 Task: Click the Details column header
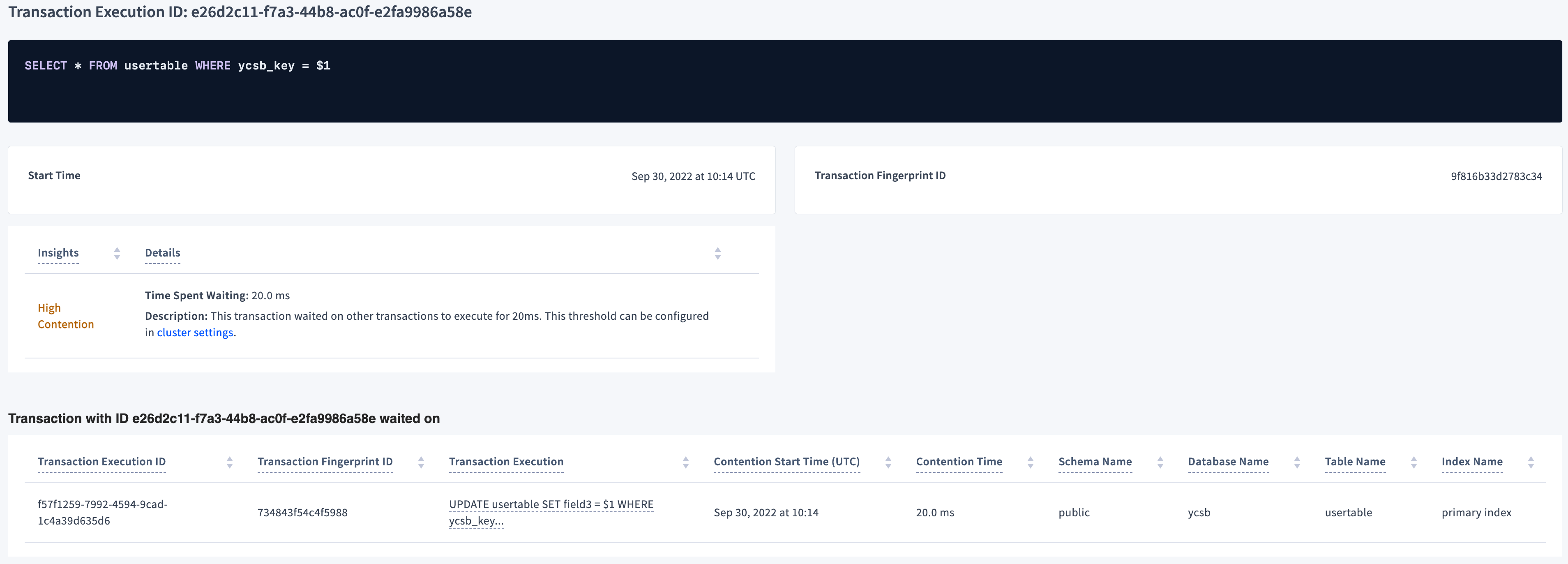coord(162,253)
